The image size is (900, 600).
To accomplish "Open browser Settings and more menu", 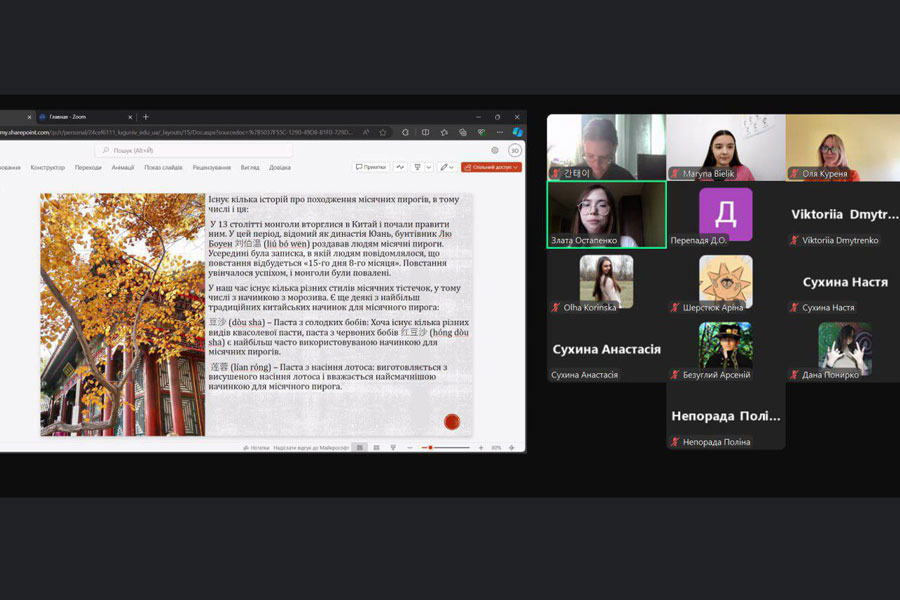I will coord(500,133).
